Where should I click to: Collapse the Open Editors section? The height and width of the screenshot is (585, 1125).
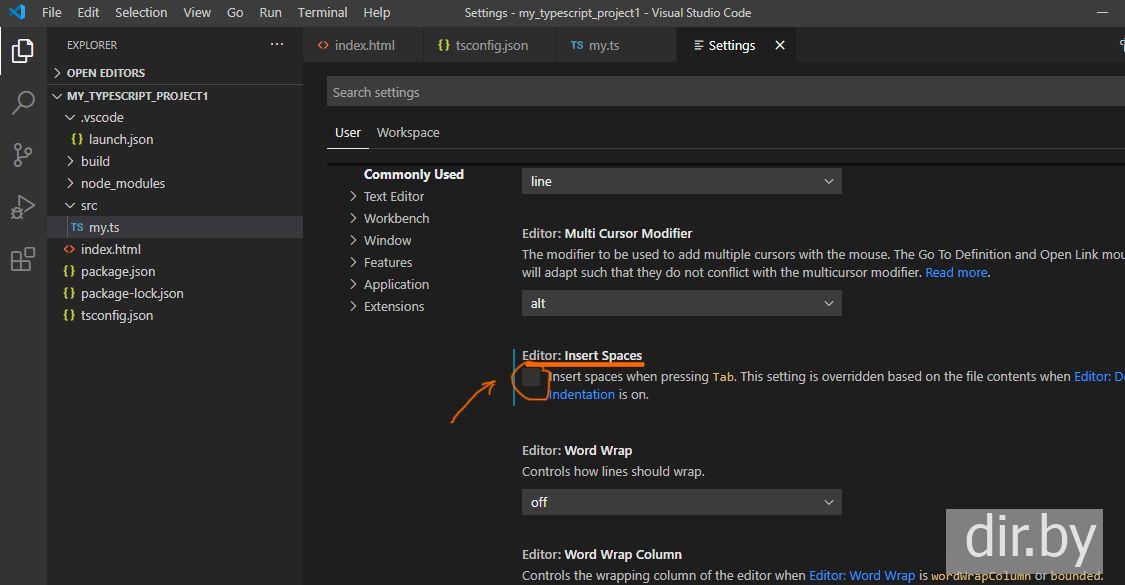pos(105,73)
